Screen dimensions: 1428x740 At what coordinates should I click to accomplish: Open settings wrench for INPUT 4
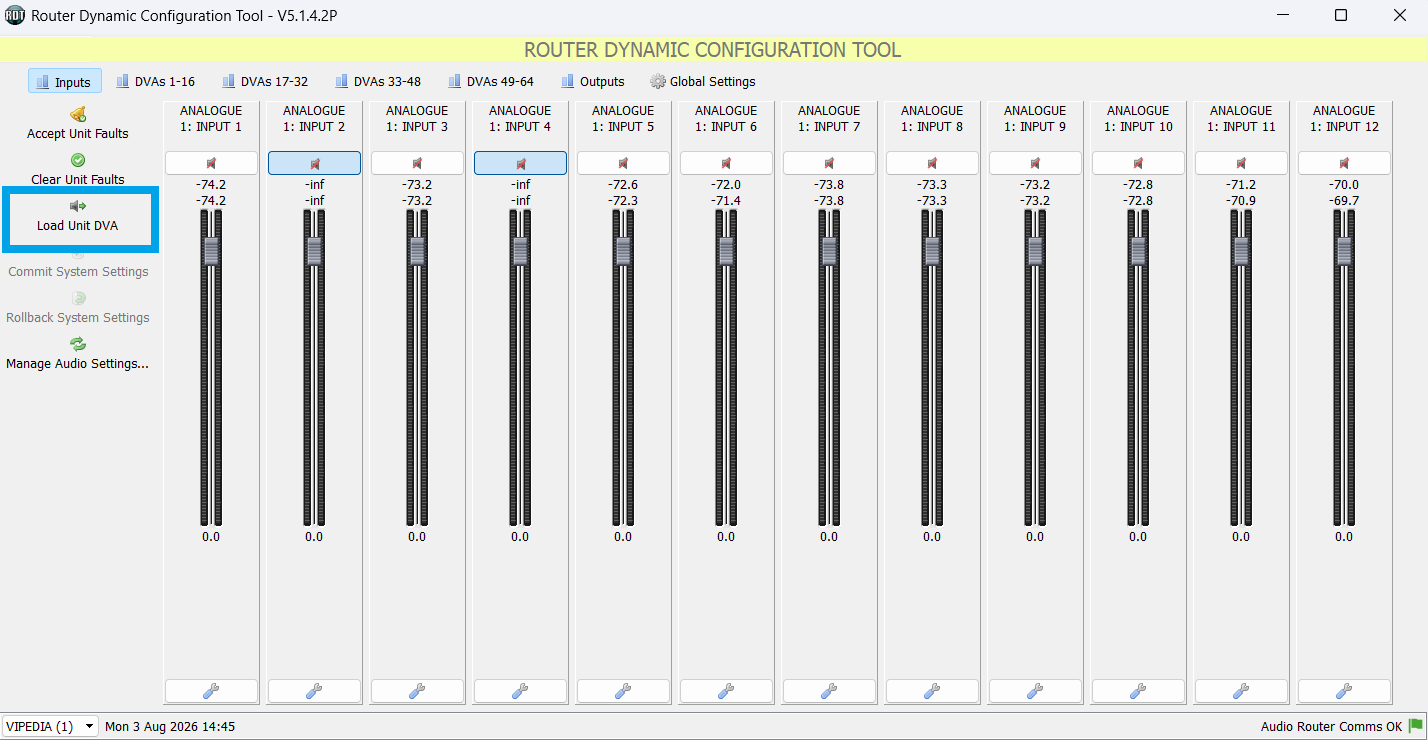520,691
